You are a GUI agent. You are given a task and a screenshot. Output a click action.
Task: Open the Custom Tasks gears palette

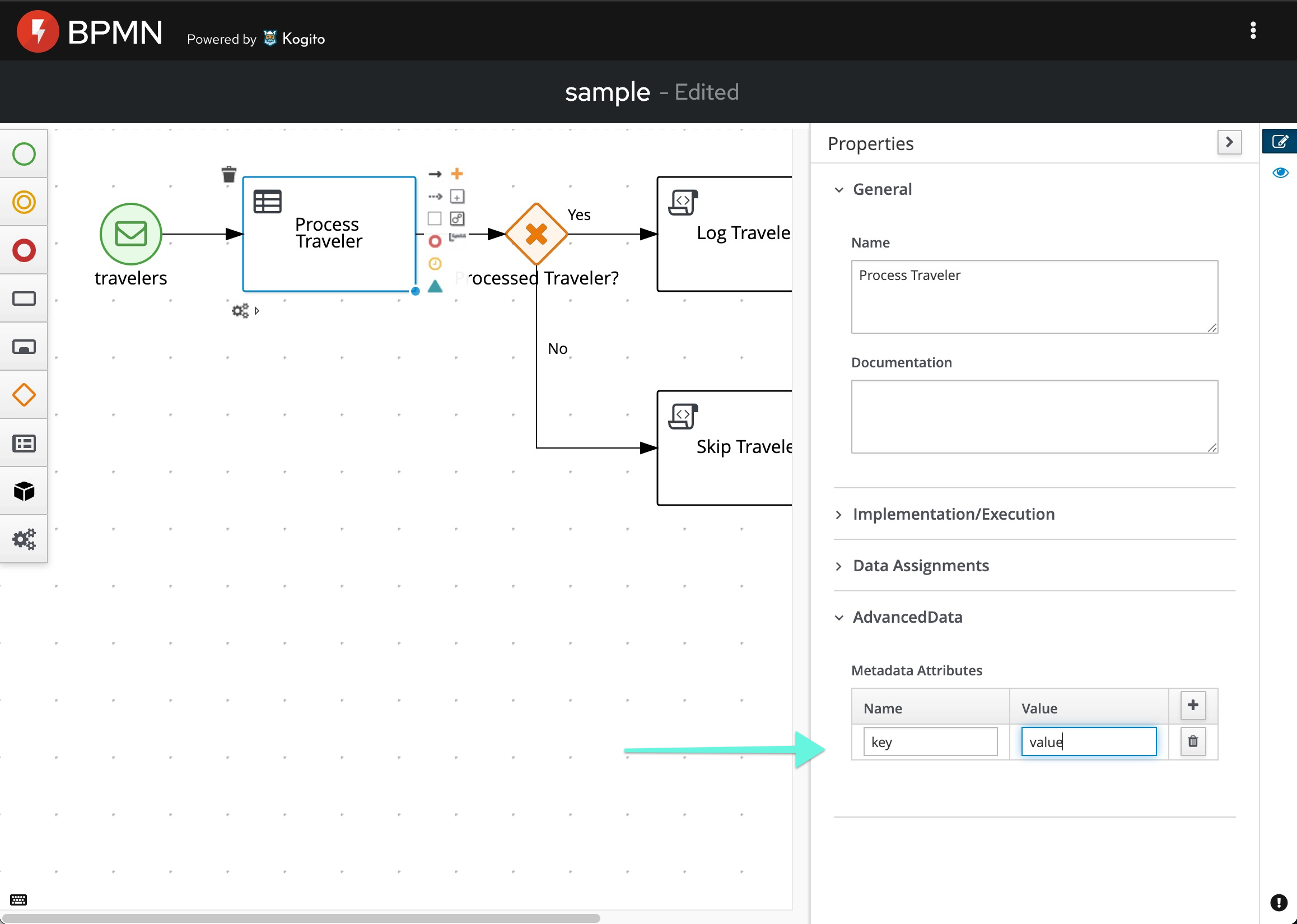(x=24, y=539)
